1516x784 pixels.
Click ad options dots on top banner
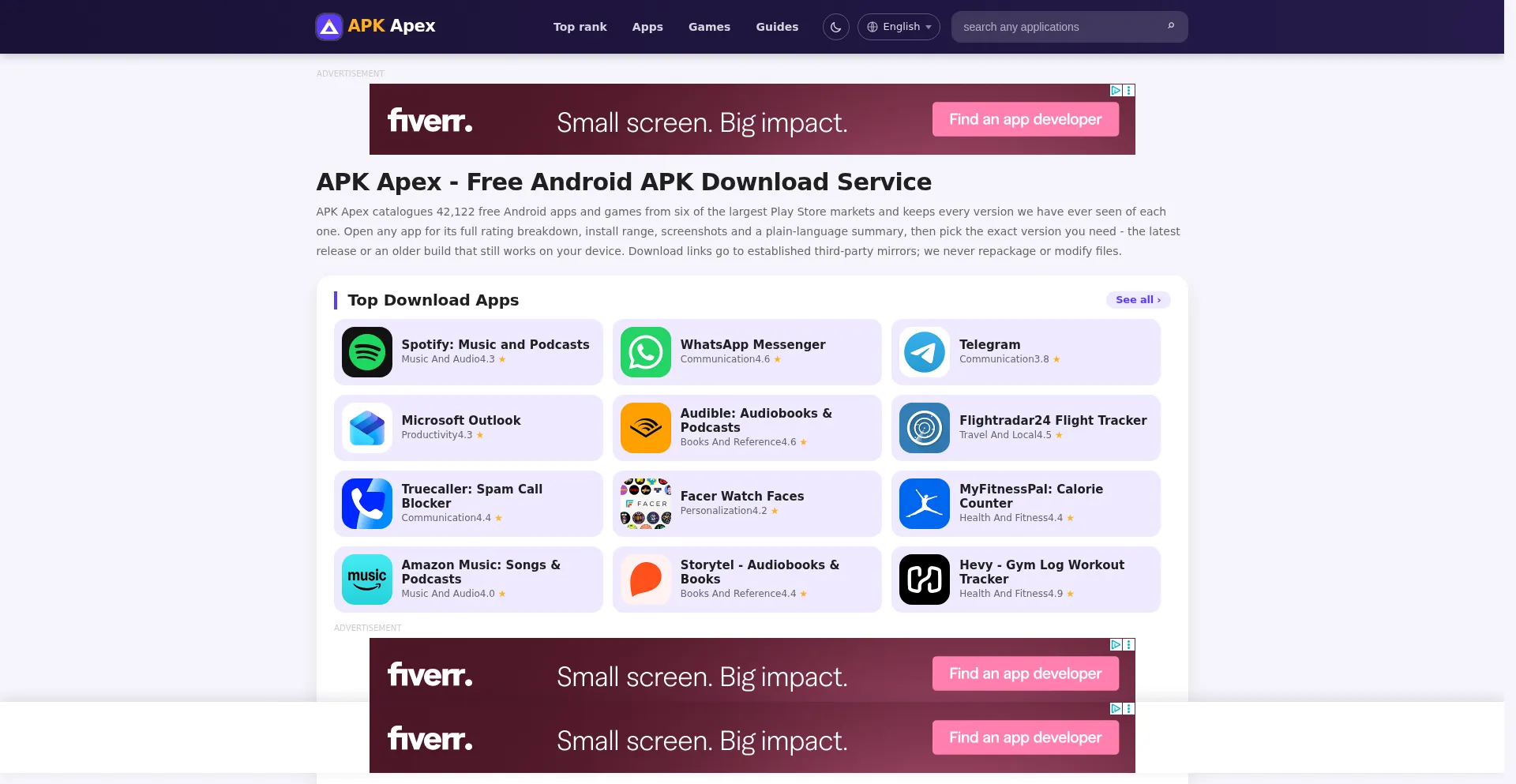(x=1129, y=91)
